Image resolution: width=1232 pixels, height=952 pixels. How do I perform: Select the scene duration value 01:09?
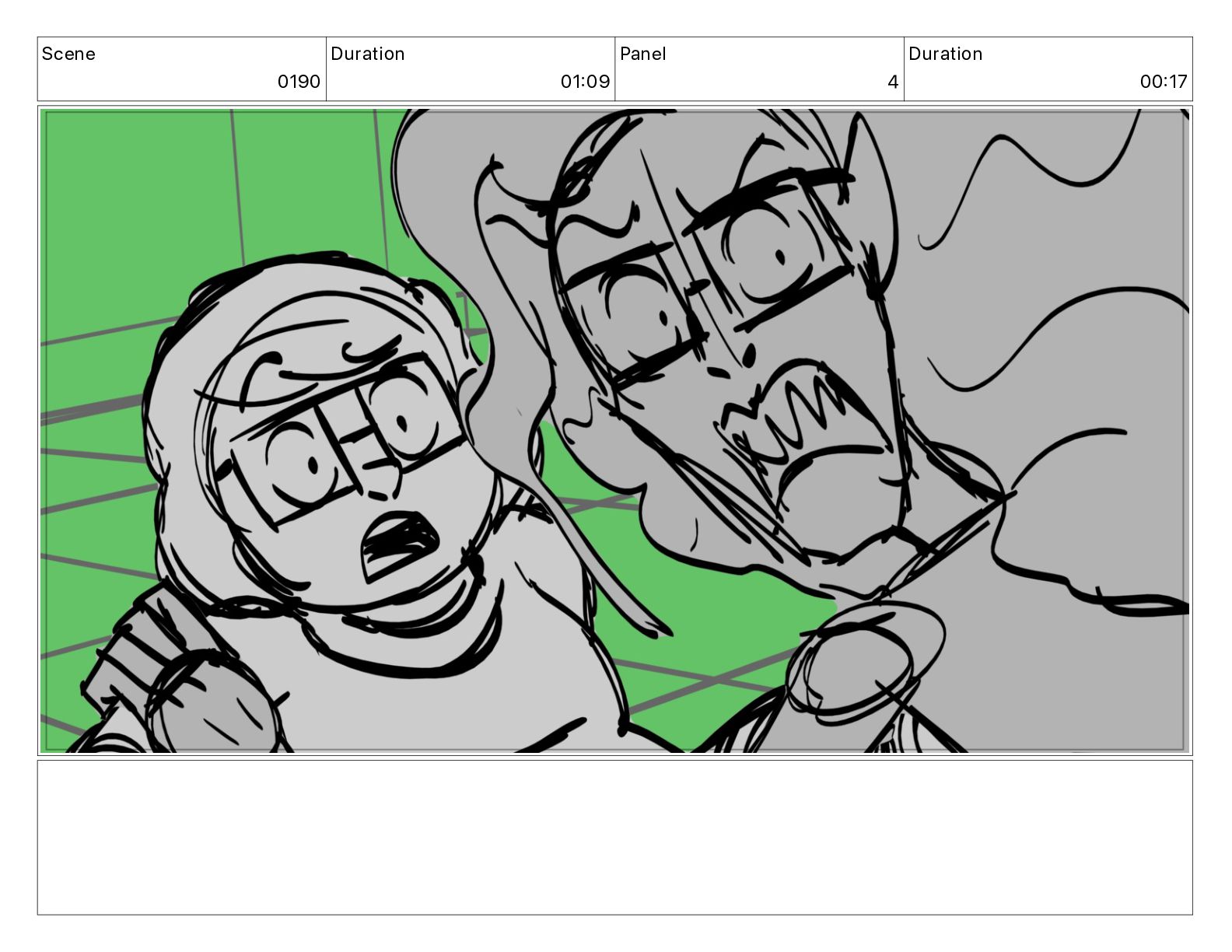tap(585, 82)
